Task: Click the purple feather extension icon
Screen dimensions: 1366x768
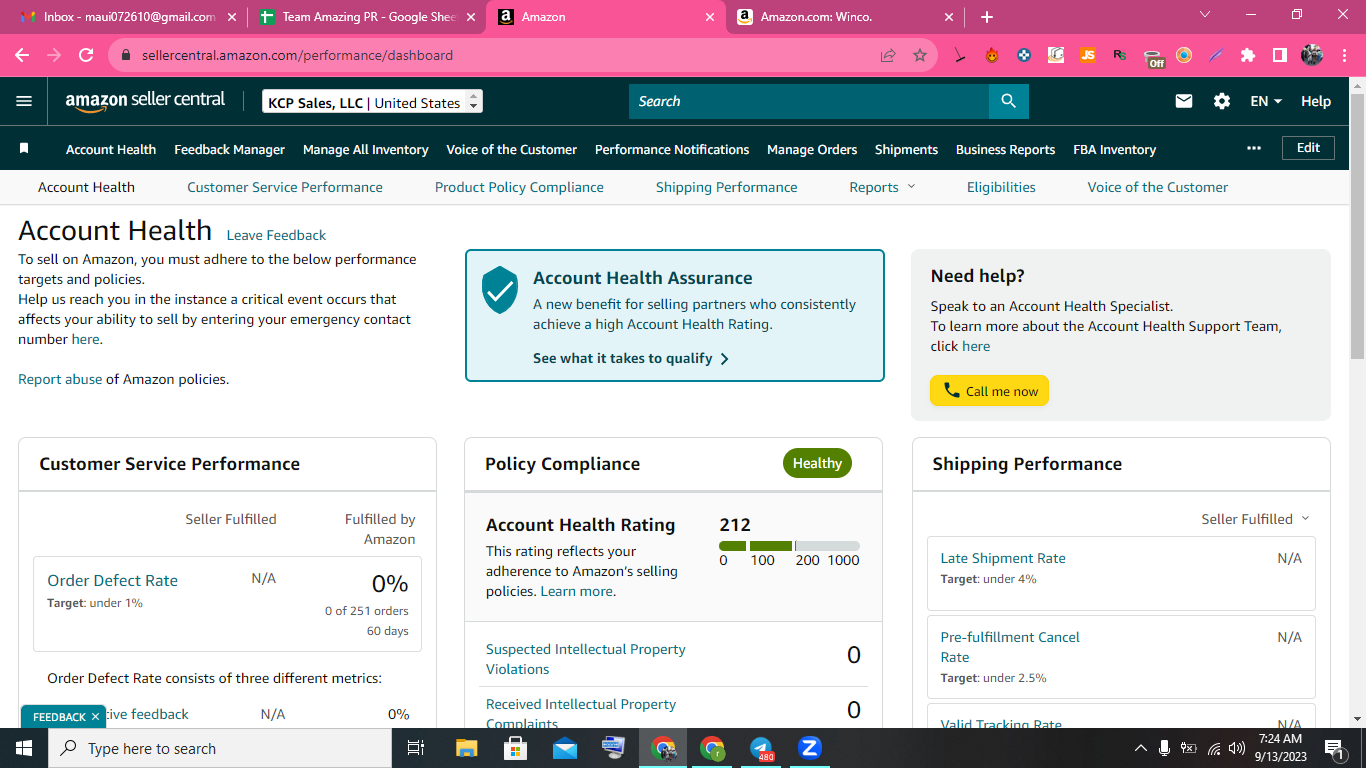Action: [1216, 56]
